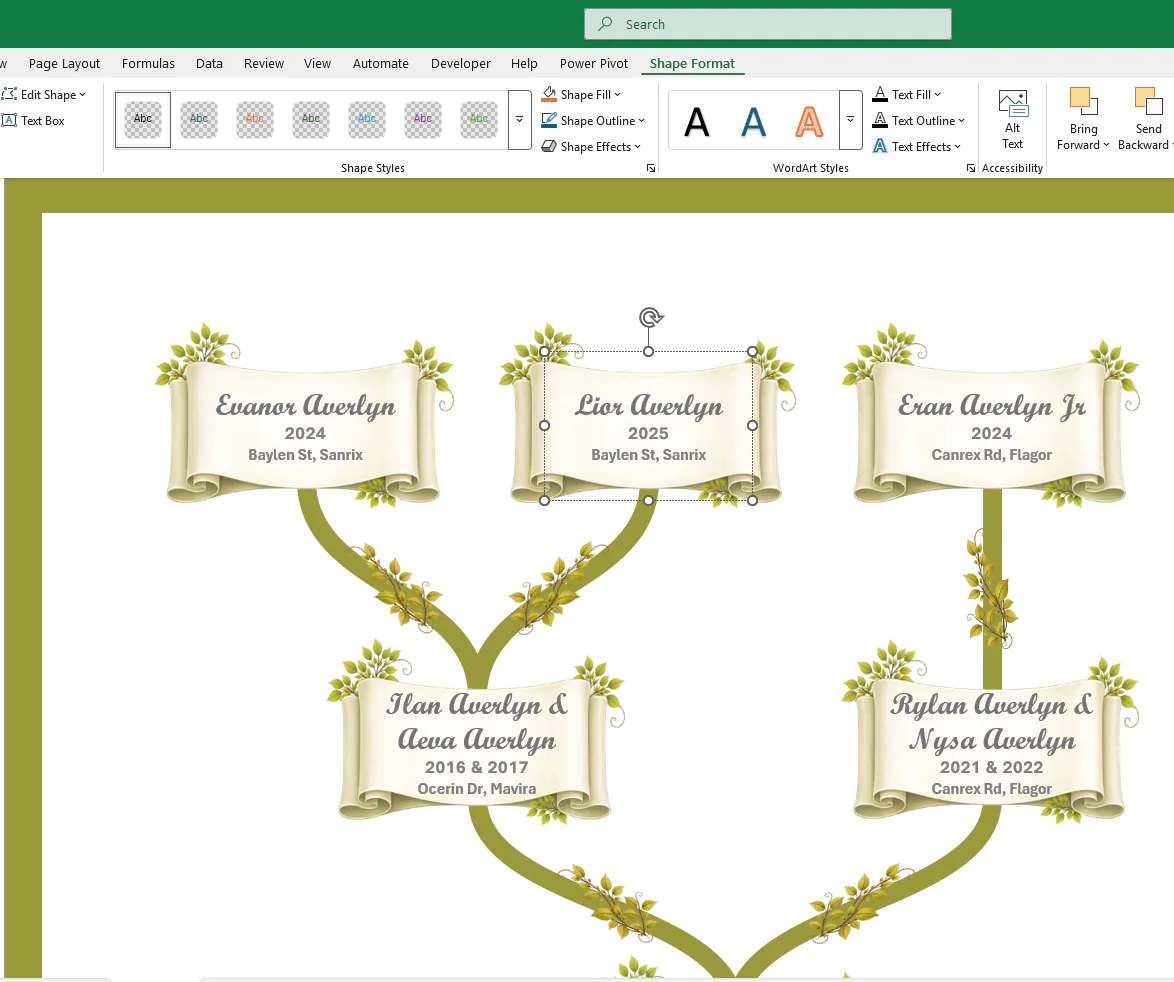Switch to the Page Layout tab
This screenshot has width=1174, height=982.
(64, 64)
